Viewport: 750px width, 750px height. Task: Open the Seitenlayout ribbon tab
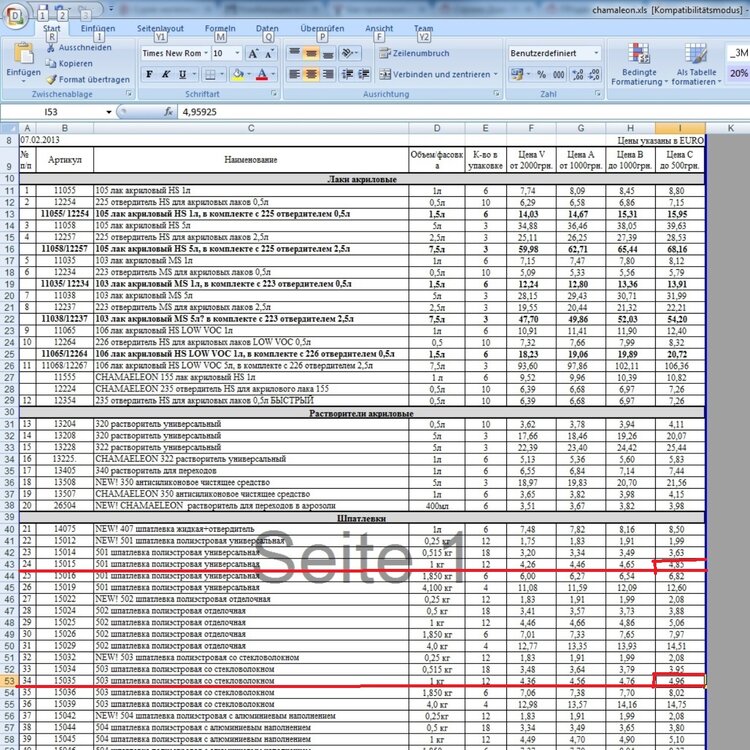(160, 29)
